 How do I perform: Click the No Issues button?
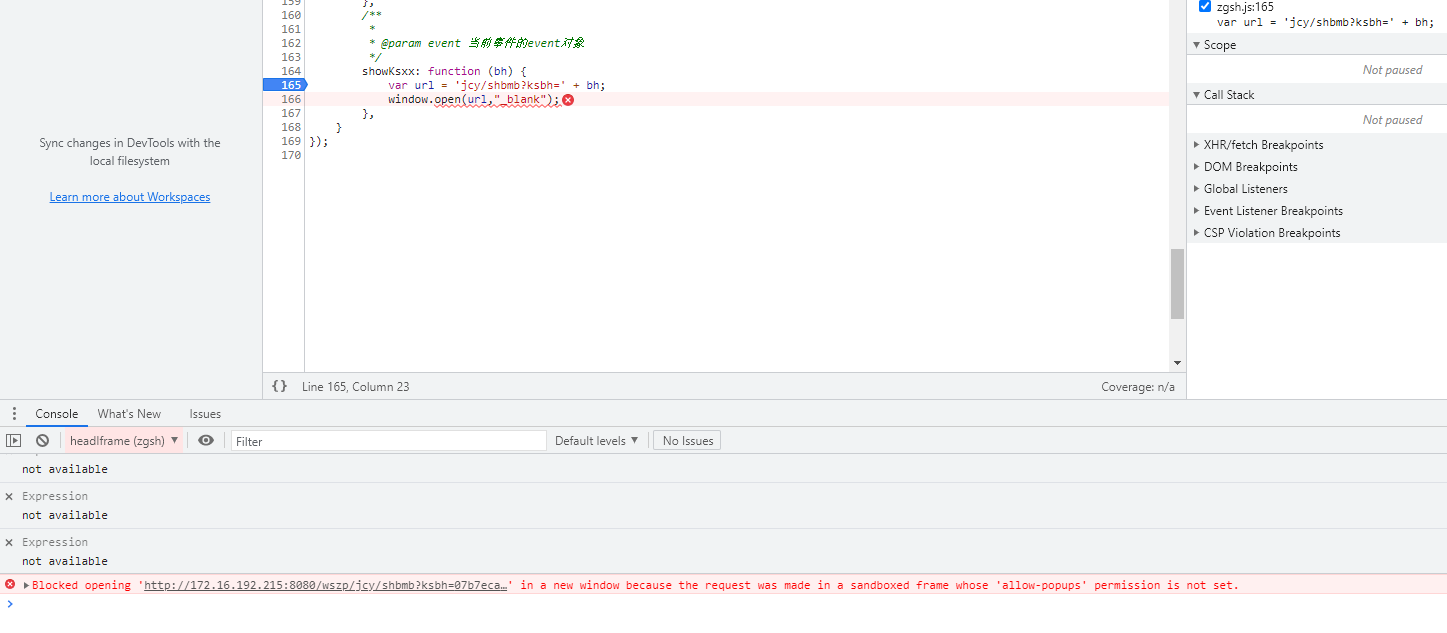pyautogui.click(x=686, y=440)
